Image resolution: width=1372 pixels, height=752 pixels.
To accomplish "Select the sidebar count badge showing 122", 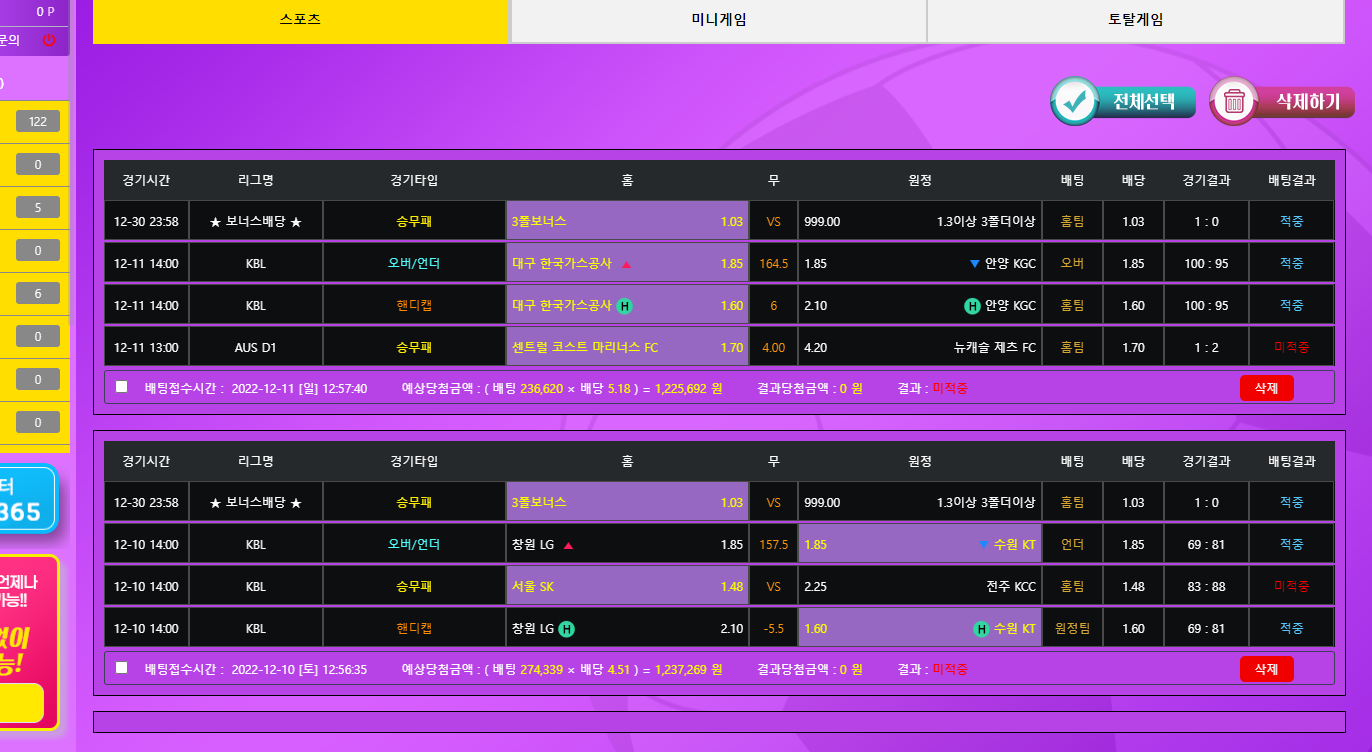I will tap(38, 122).
